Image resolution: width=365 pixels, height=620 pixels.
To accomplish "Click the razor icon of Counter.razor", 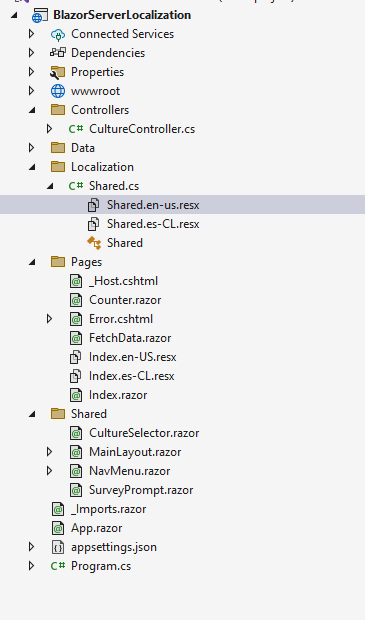I will click(x=76, y=300).
